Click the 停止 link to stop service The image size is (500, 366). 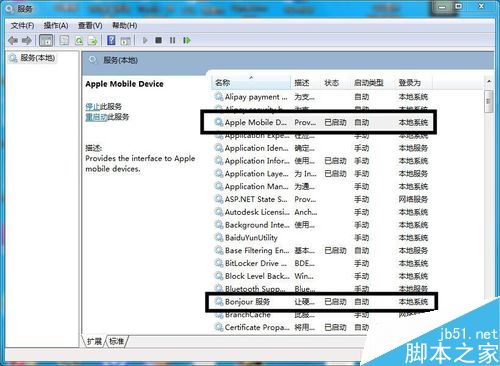(93, 107)
